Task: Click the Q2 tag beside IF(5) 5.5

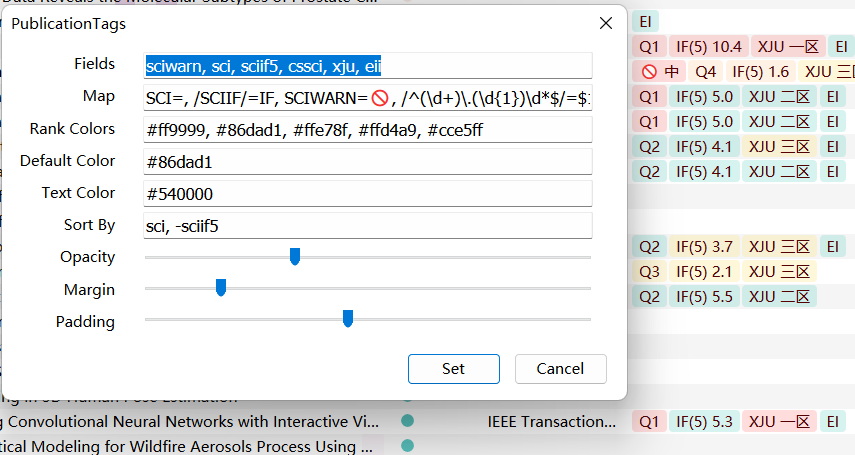Action: (649, 297)
